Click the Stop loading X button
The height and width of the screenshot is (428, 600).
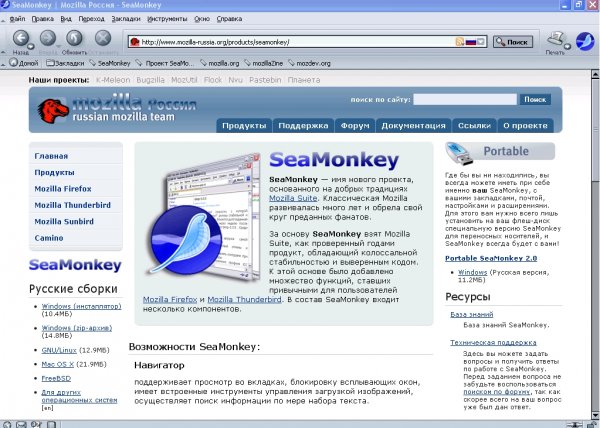click(x=103, y=38)
